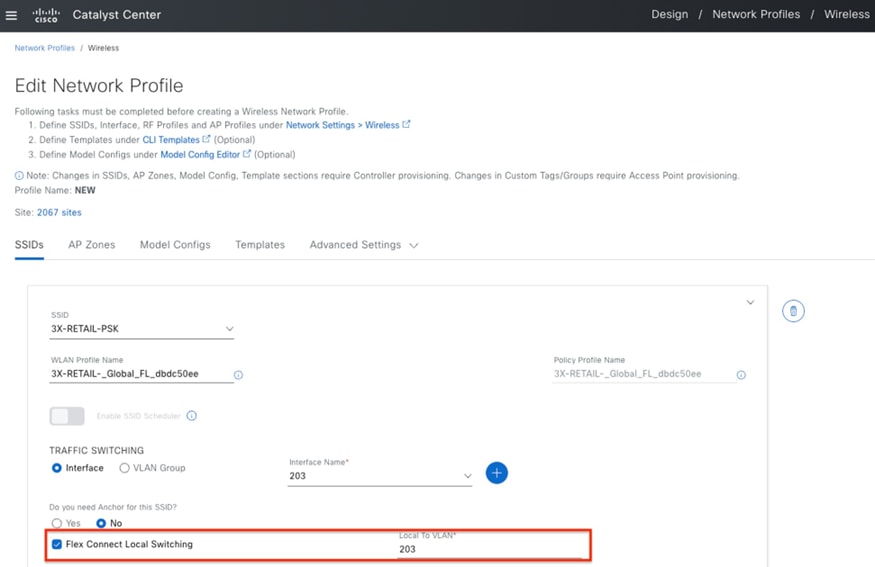The width and height of the screenshot is (875, 567).
Task: Switch to the AP Zones tab
Action: pos(91,245)
